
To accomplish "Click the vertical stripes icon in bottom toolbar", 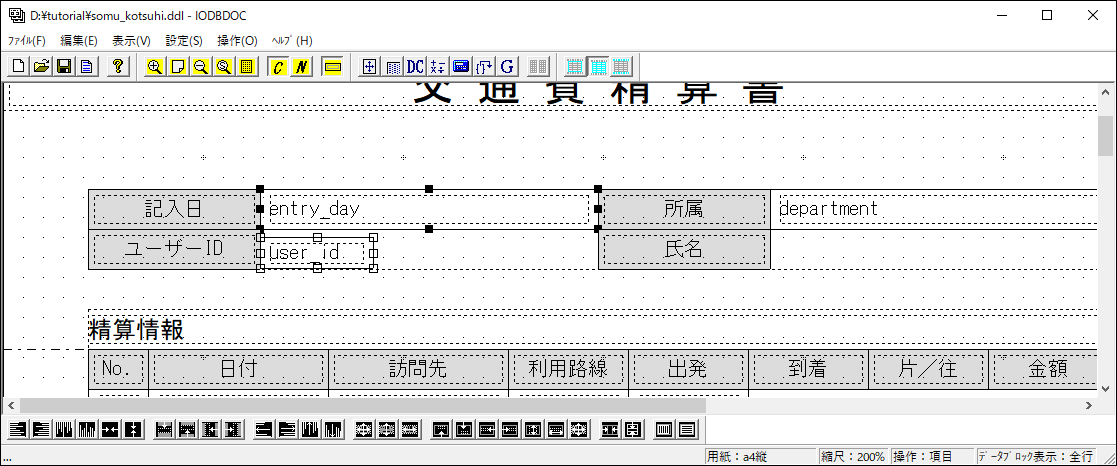I will 663,429.
